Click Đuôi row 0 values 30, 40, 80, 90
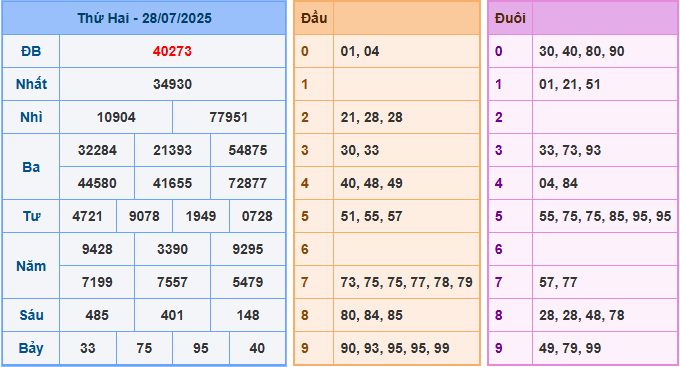This screenshot has width=680, height=367. click(x=582, y=51)
